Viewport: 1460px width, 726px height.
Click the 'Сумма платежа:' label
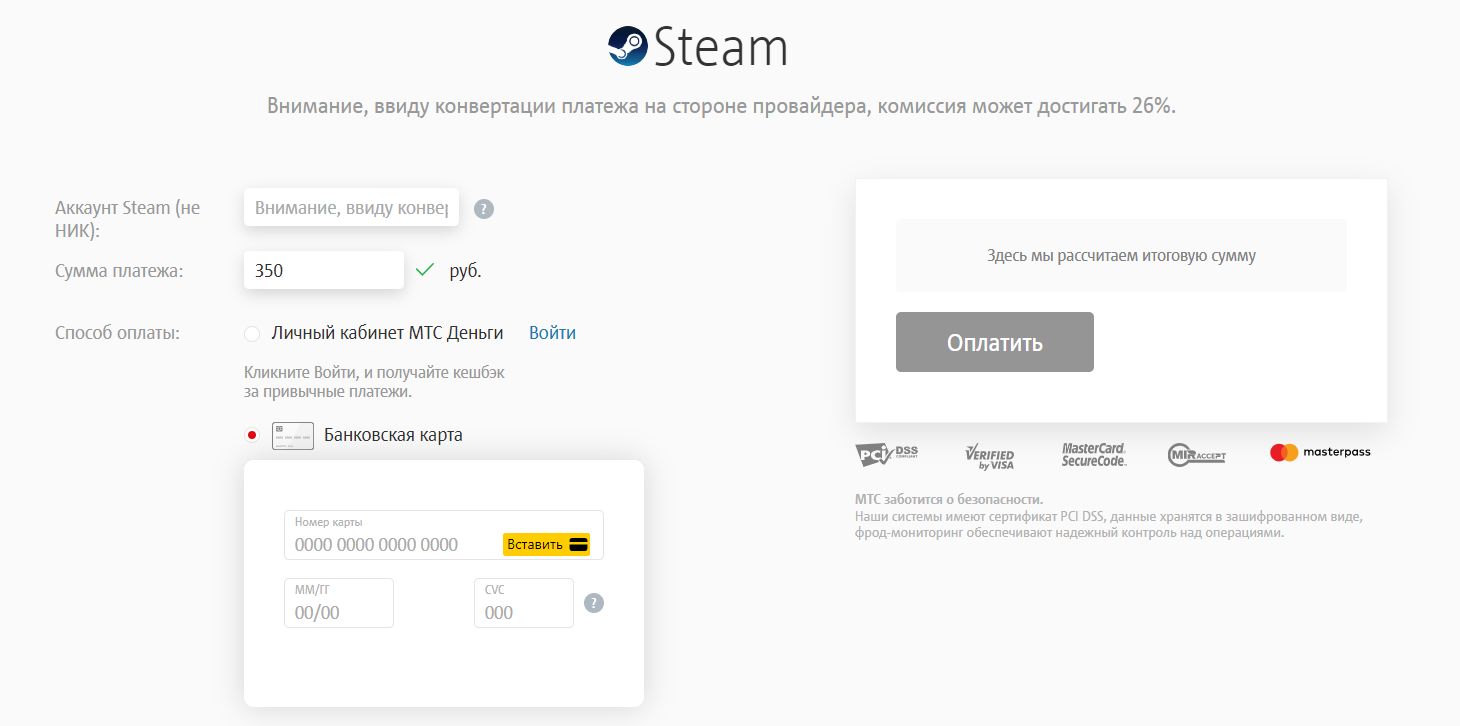click(119, 270)
